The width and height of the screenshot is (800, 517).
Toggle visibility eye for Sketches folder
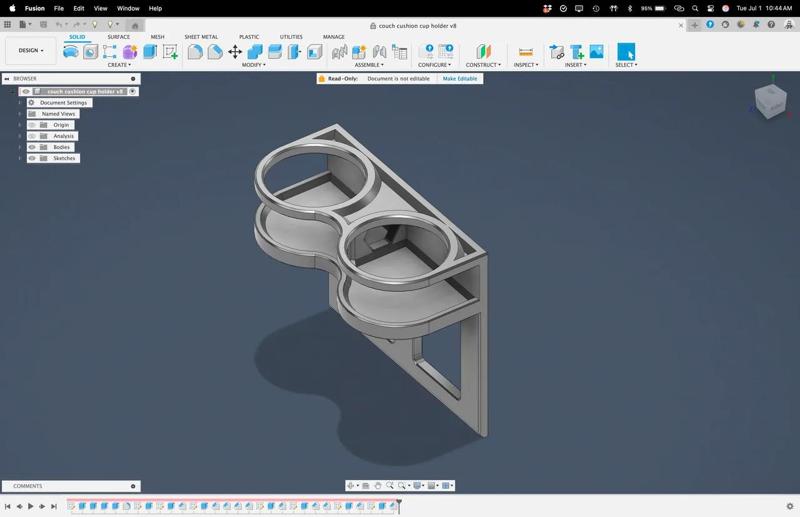point(32,158)
